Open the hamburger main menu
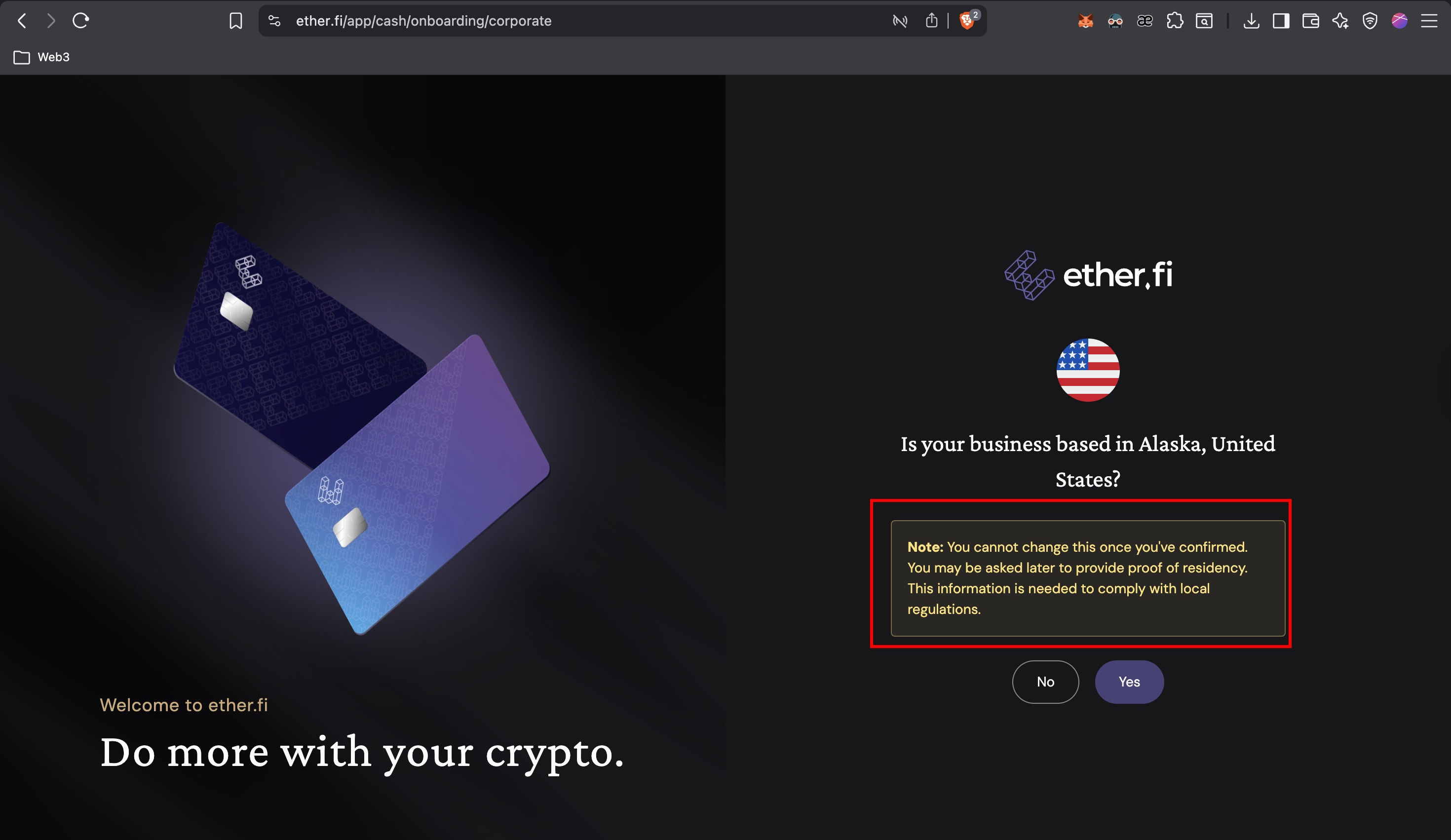Image resolution: width=1451 pixels, height=840 pixels. [1429, 21]
